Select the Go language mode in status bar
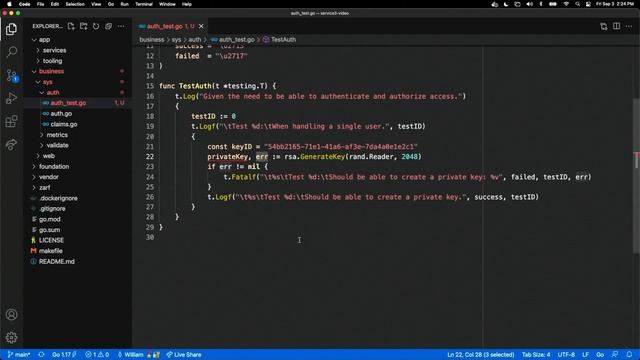The image size is (640, 360). pos(600,355)
